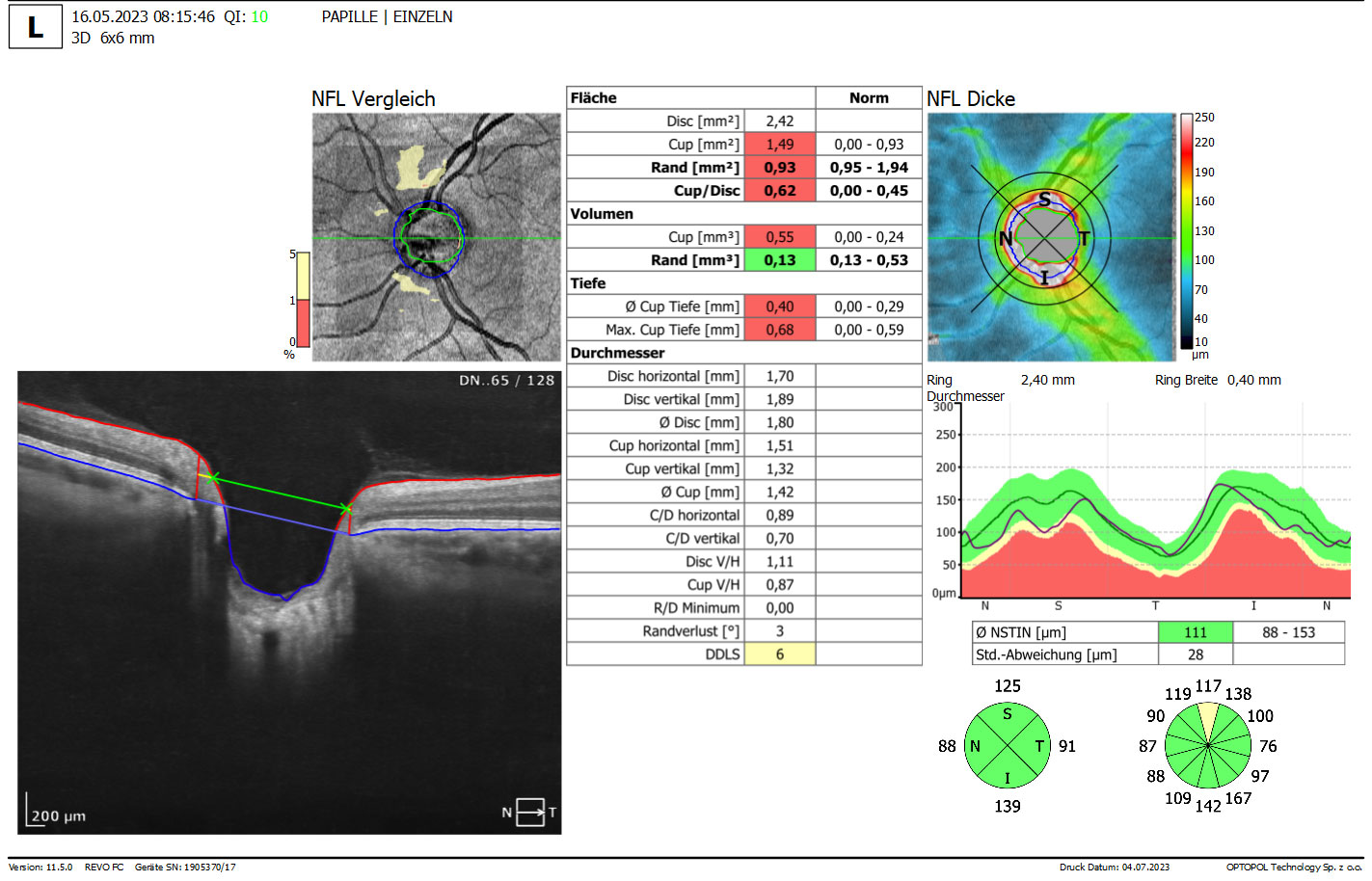This screenshot has height=881, width=1372.
Task: Open the NFL Vergleich fundus image
Action: (x=436, y=237)
